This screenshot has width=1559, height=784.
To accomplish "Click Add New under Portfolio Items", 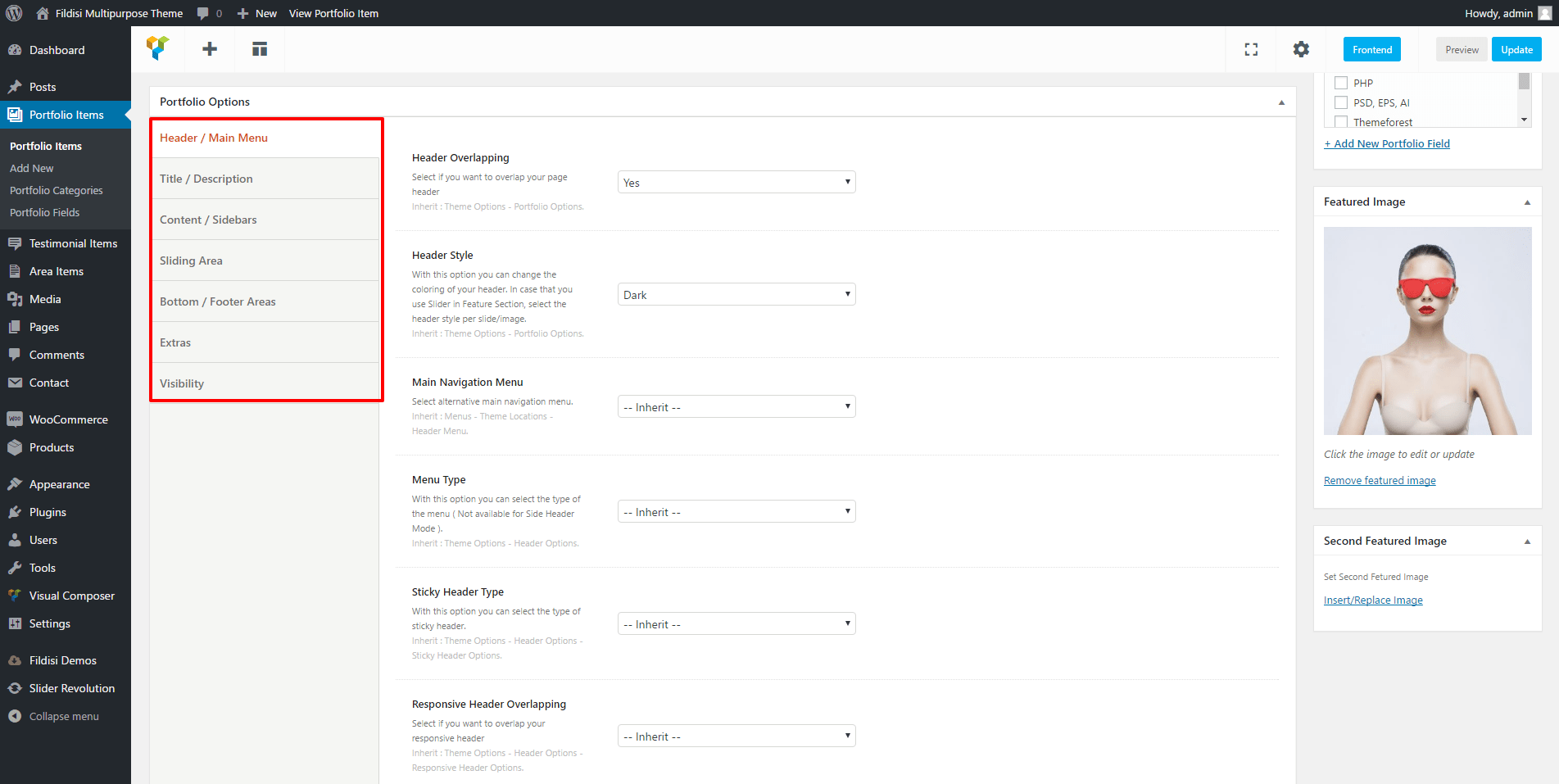I will coord(32,168).
